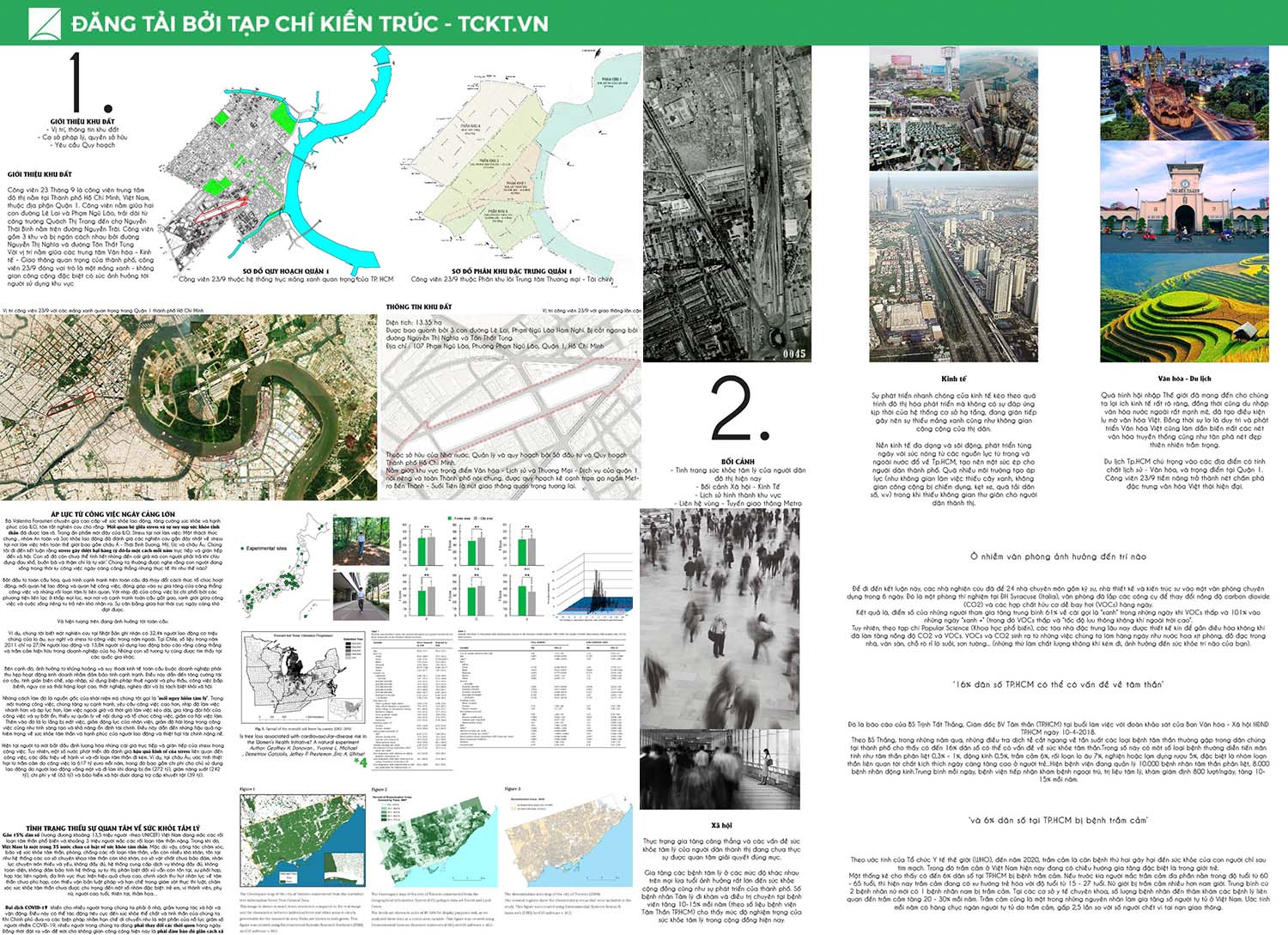This screenshot has height=935, width=1288.
Task: Click the large section number 2
Action: click(x=738, y=410)
